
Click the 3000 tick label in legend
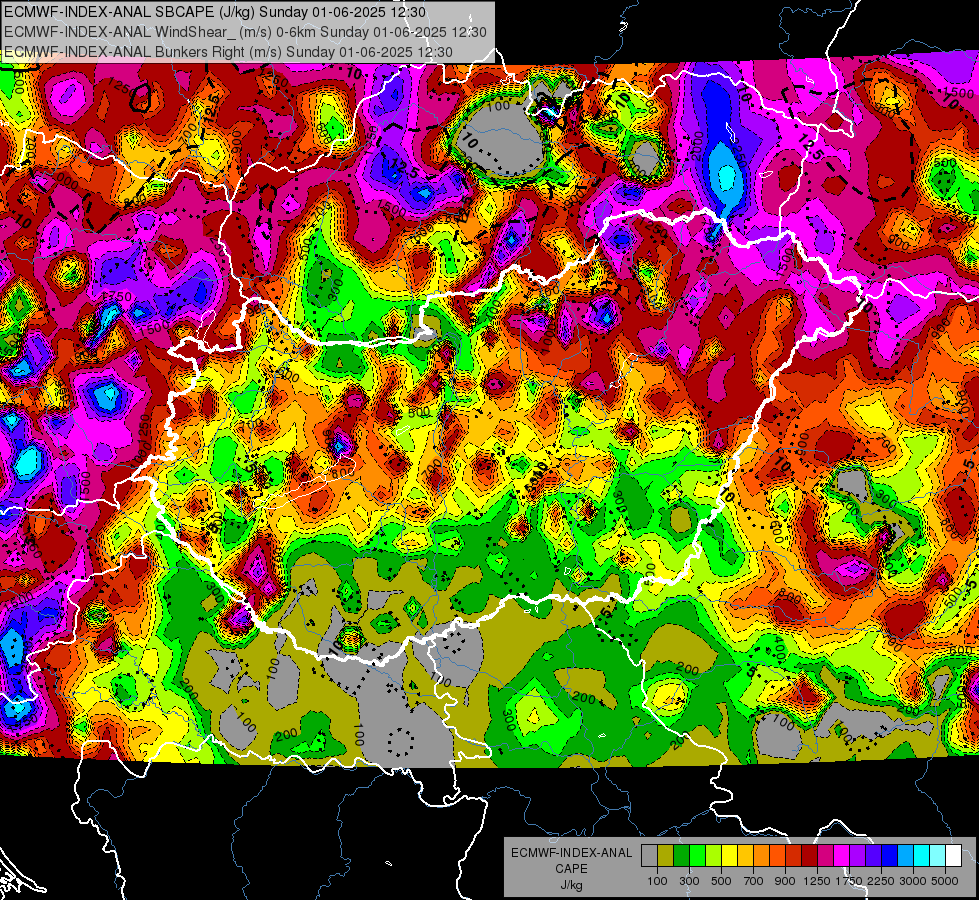click(x=913, y=881)
